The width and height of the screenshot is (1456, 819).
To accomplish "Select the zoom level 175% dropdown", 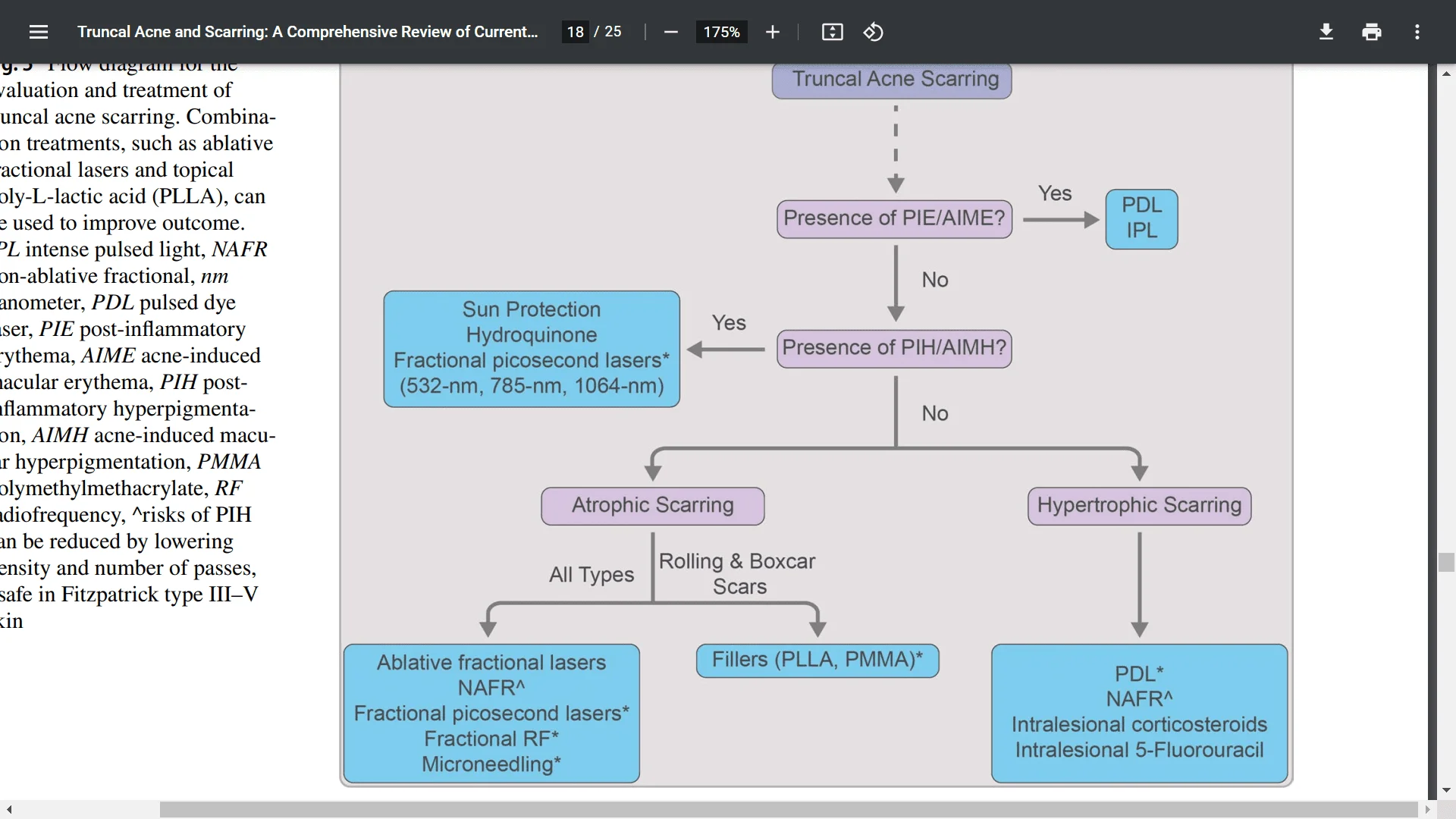I will (x=721, y=32).
